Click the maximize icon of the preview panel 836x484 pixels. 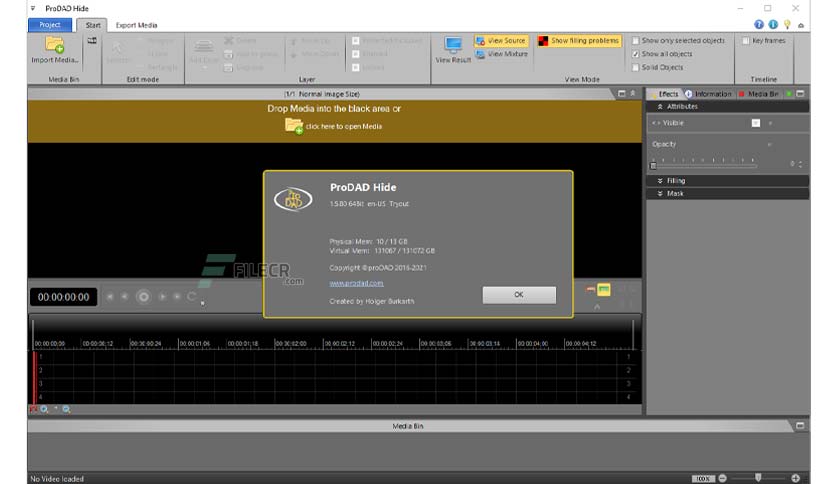[622, 94]
